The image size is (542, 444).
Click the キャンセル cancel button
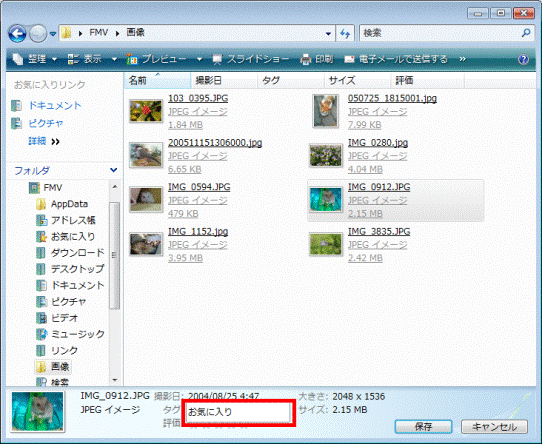[494, 427]
